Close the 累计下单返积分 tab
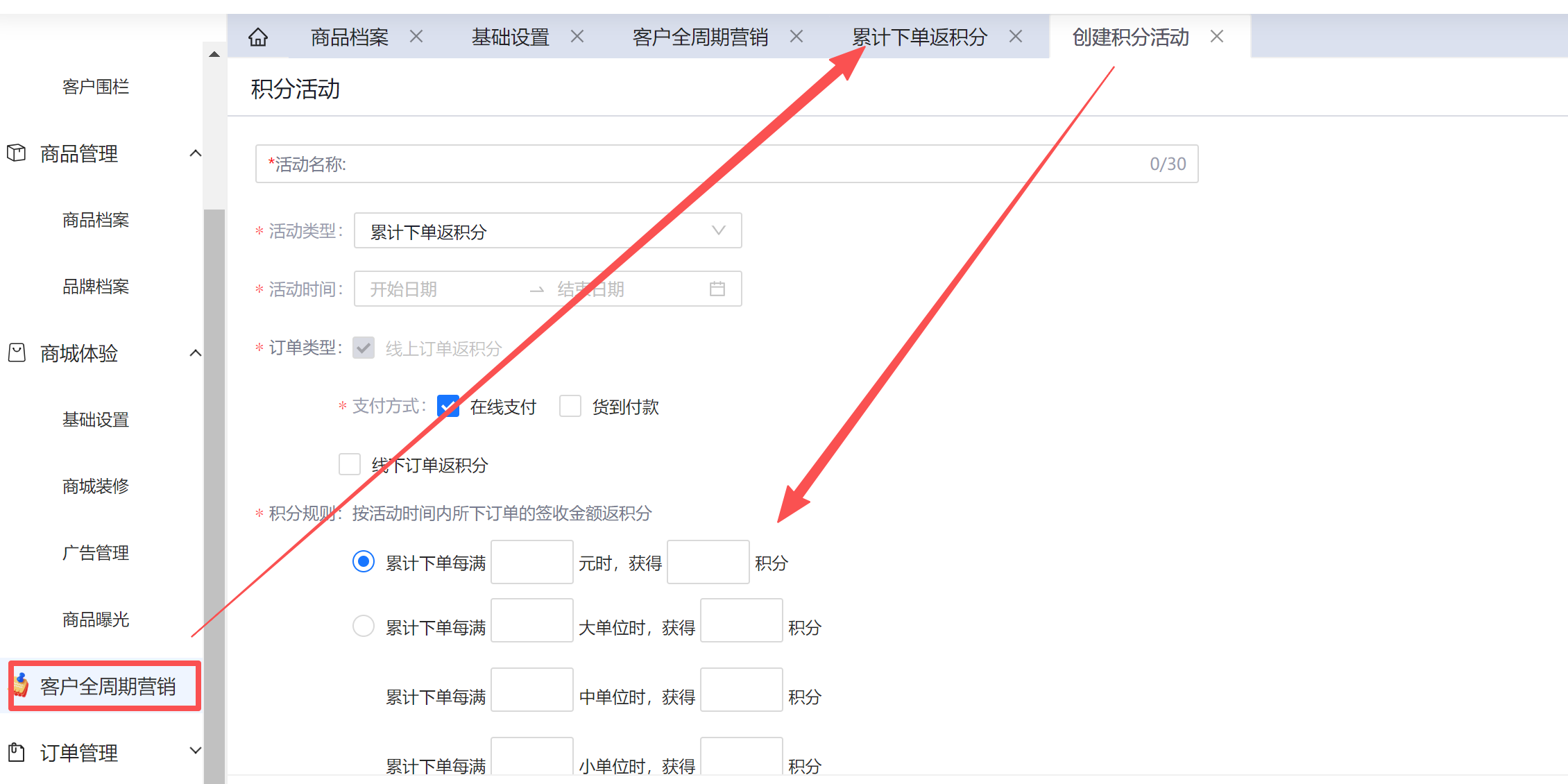The width and height of the screenshot is (1568, 784). tap(1016, 36)
